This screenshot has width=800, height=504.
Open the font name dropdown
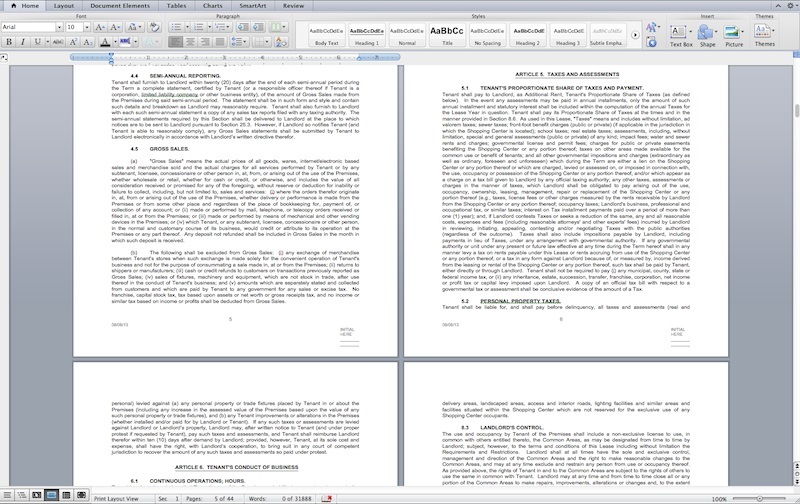coord(59,27)
